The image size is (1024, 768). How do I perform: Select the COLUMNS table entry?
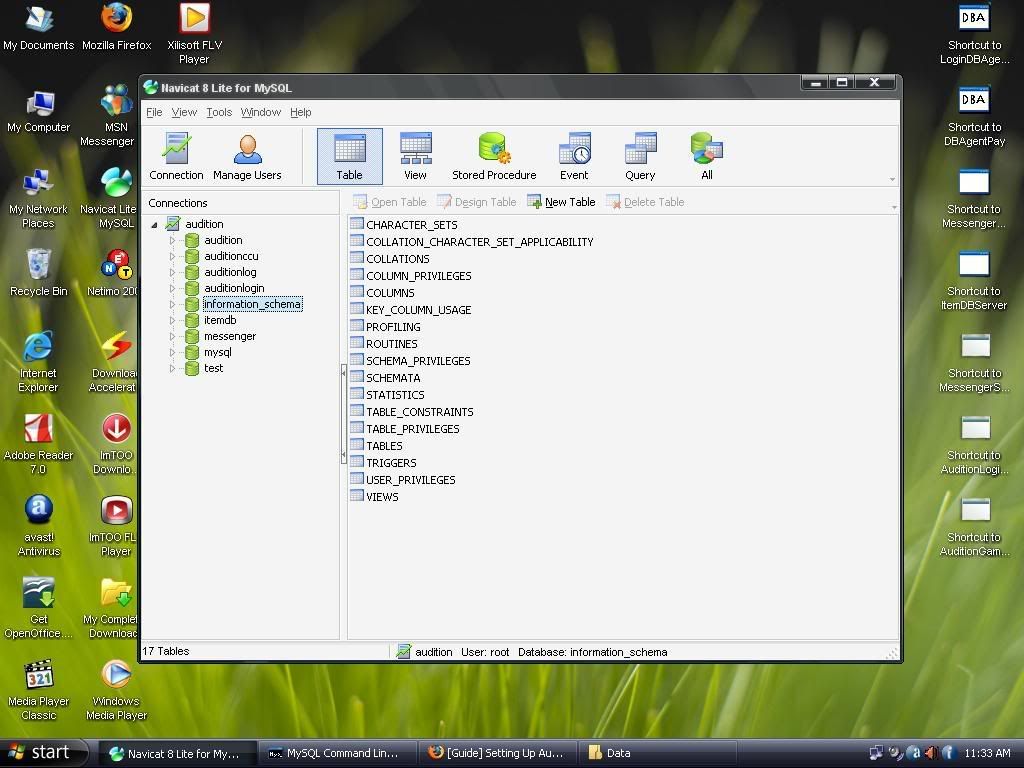pos(390,293)
